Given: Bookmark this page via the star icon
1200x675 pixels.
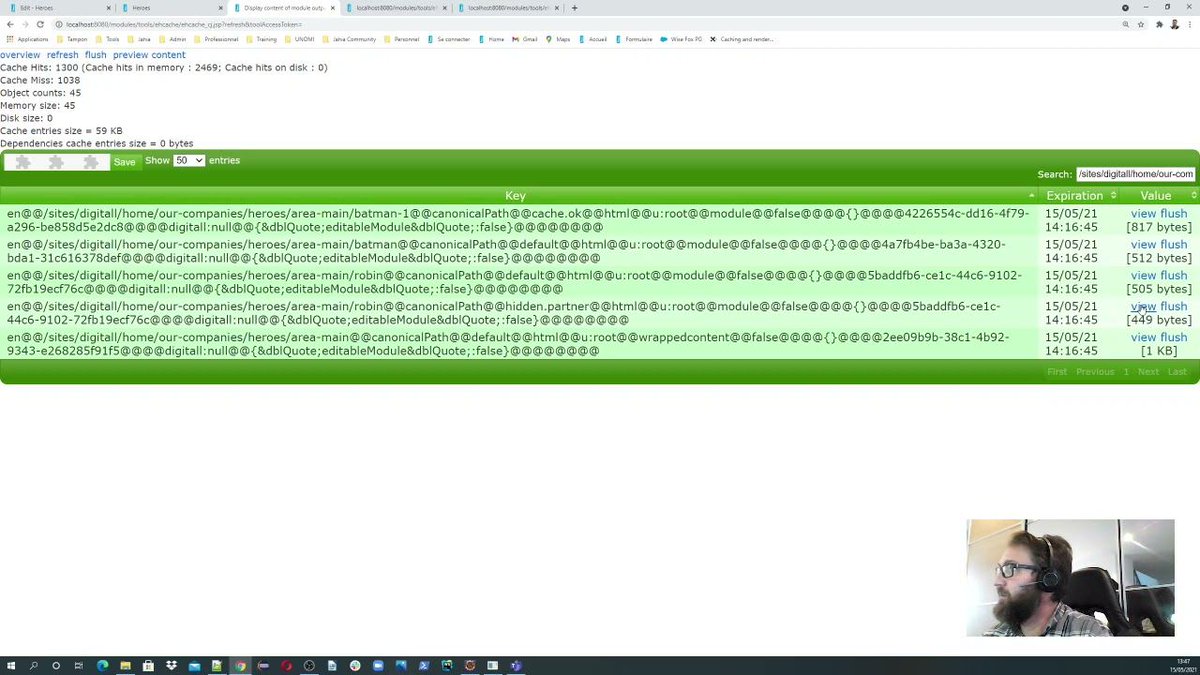Looking at the screenshot, I should [x=1140, y=22].
